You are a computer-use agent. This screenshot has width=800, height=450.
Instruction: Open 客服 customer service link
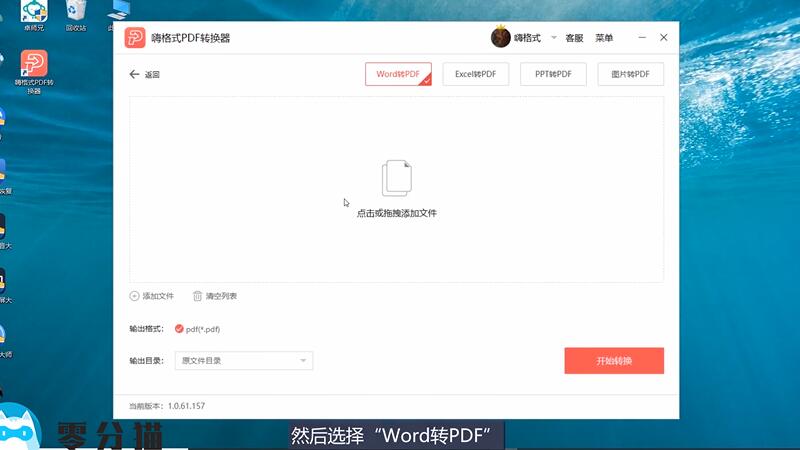point(574,38)
